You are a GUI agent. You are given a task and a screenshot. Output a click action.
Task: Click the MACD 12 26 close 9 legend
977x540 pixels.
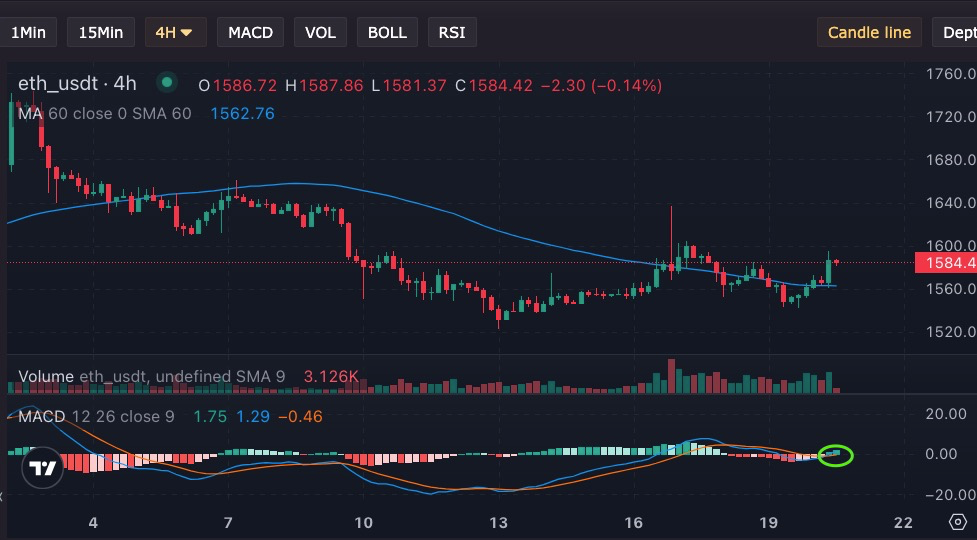(97, 416)
